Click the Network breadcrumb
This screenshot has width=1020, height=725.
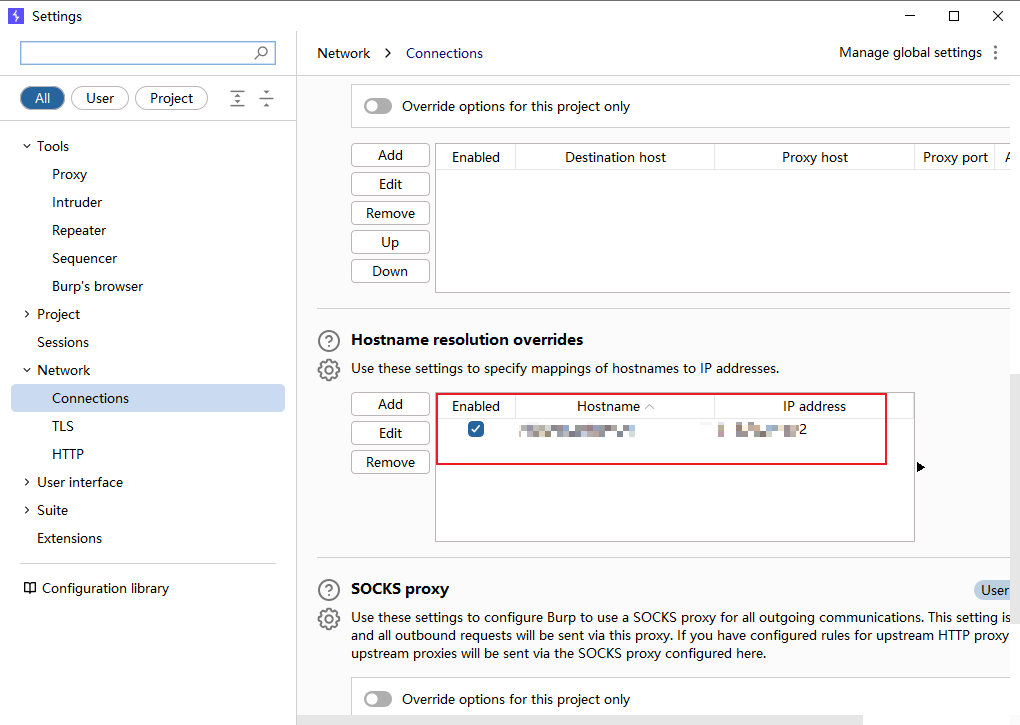coord(343,53)
